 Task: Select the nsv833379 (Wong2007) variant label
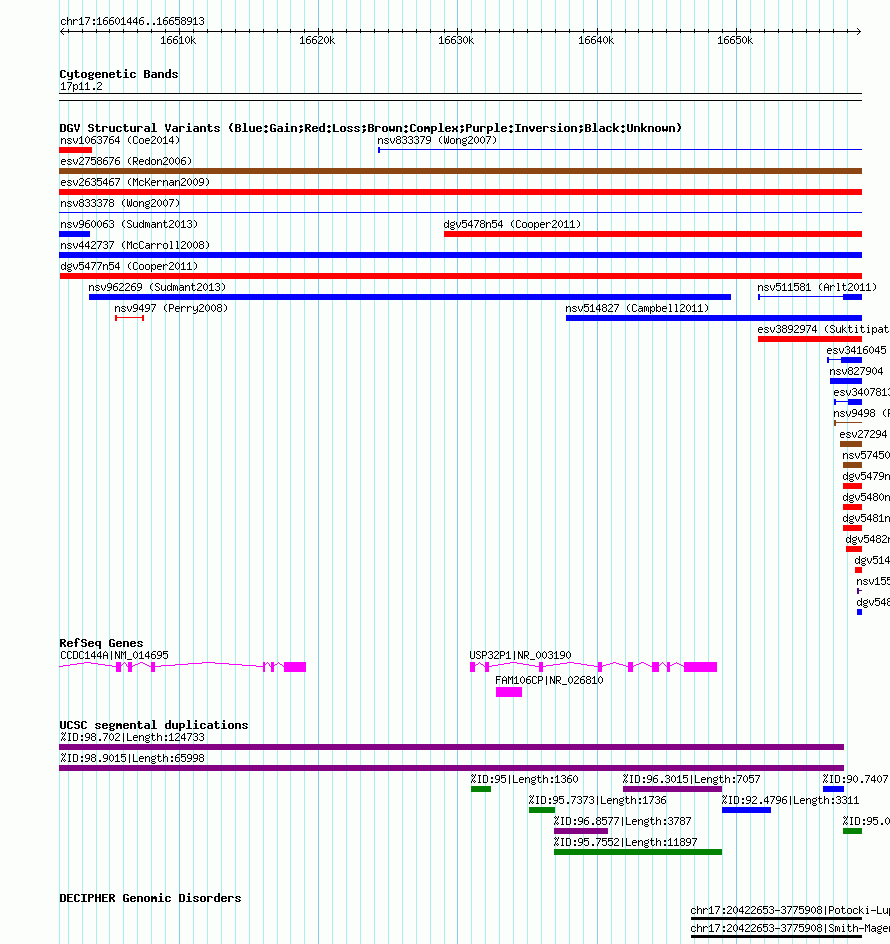[x=437, y=140]
